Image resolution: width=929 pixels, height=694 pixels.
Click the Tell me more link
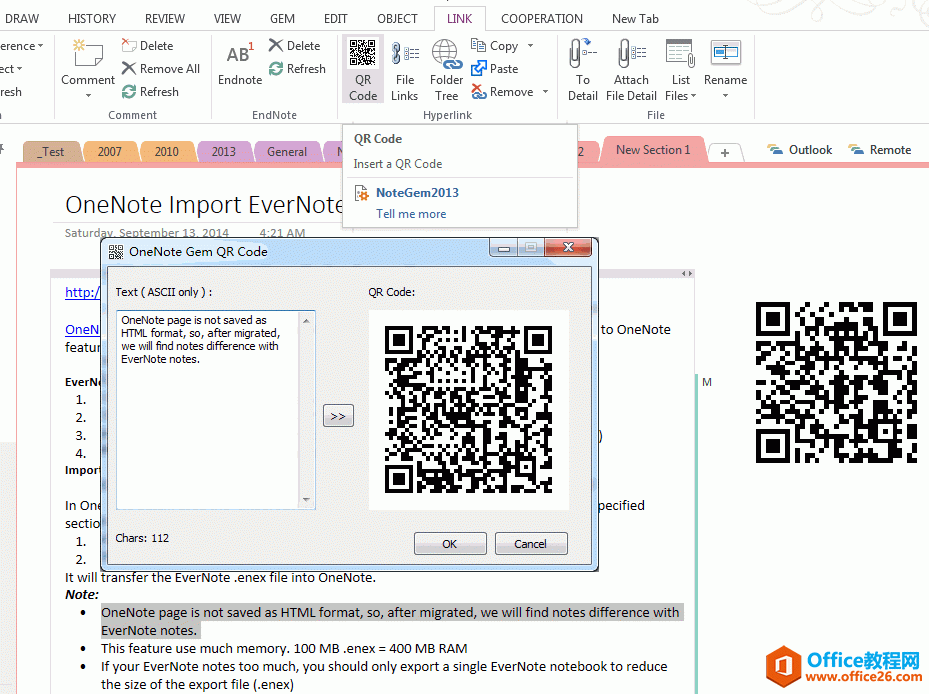410,213
